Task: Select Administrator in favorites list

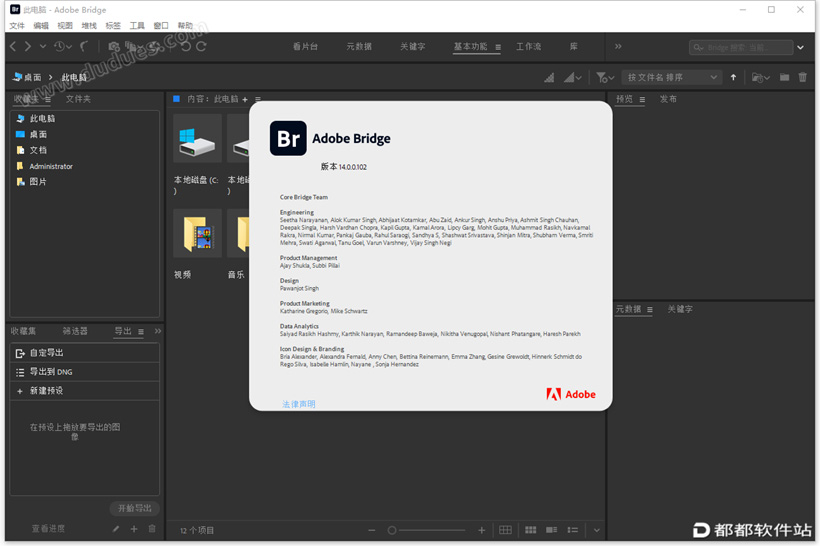Action: 51,166
